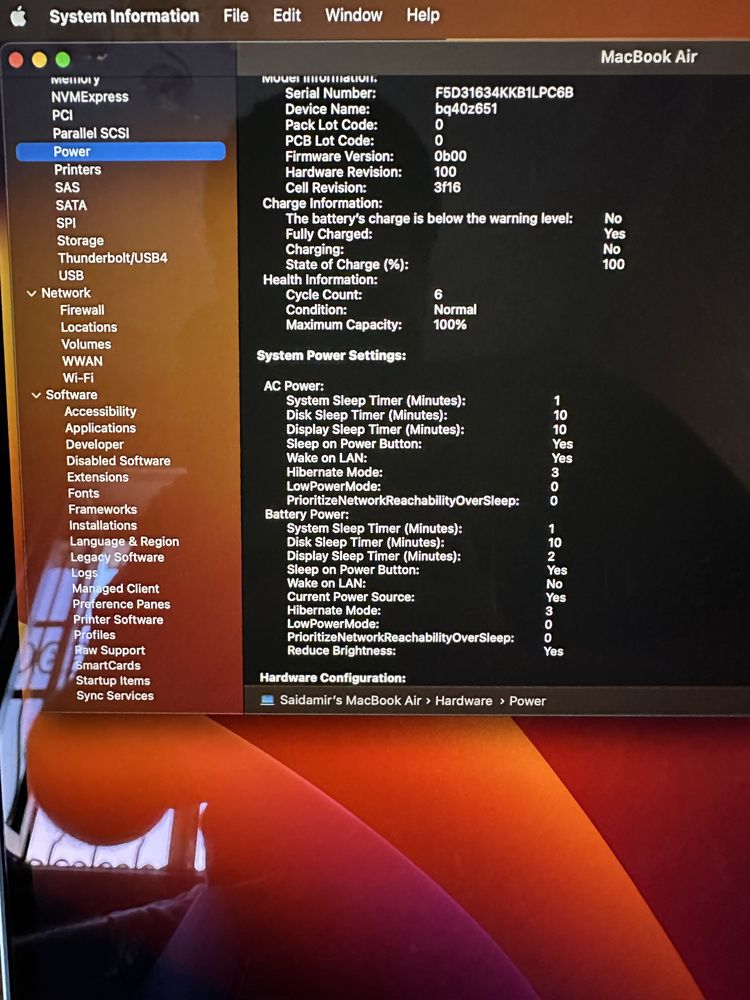This screenshot has height=1000, width=750.
Task: Click the System Power Settings heading
Action: [331, 356]
